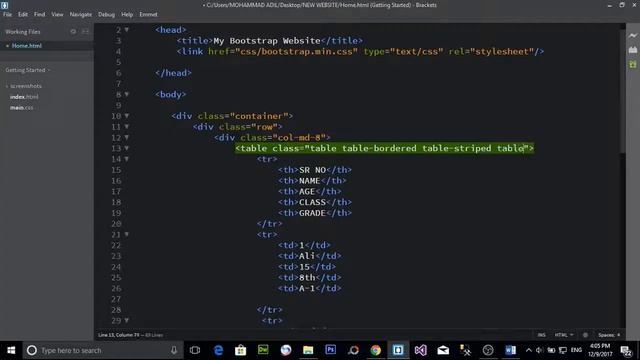Click the network icon in system tray

coord(563,350)
